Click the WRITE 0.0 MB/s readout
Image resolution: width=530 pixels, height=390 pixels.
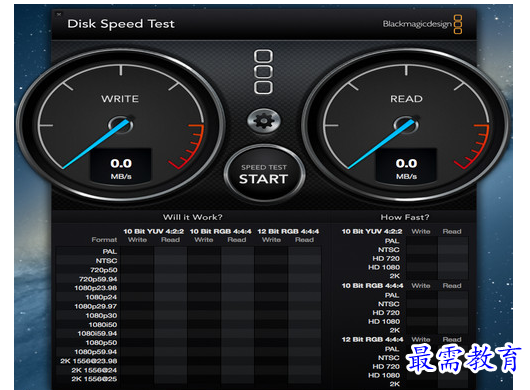pos(121,168)
